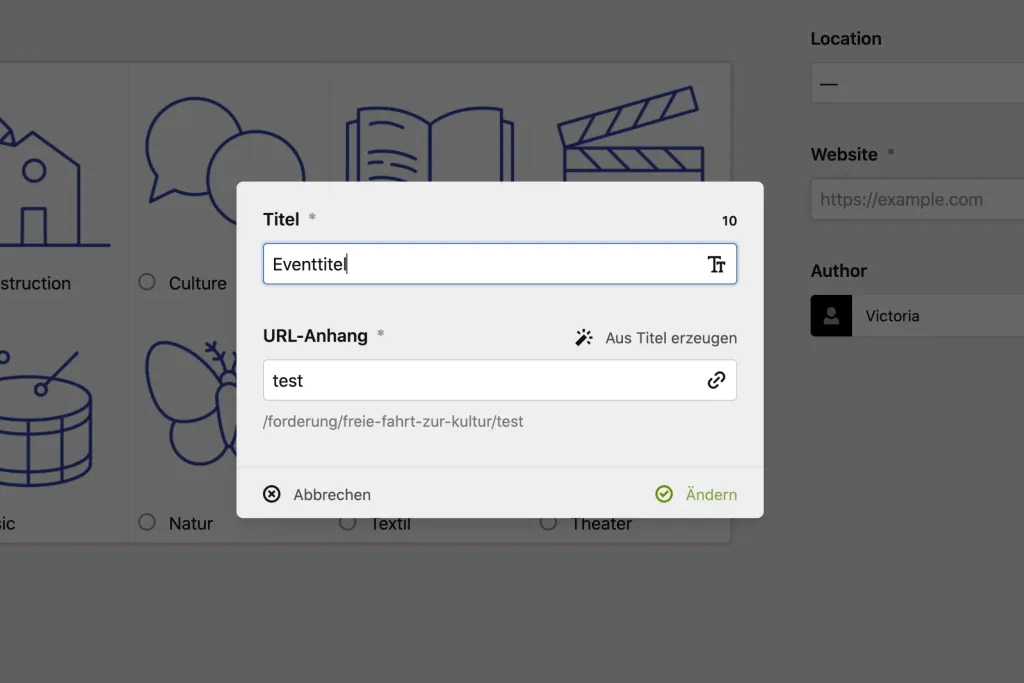
Task: Click the link icon in URL-Anhang field
Action: pos(716,381)
